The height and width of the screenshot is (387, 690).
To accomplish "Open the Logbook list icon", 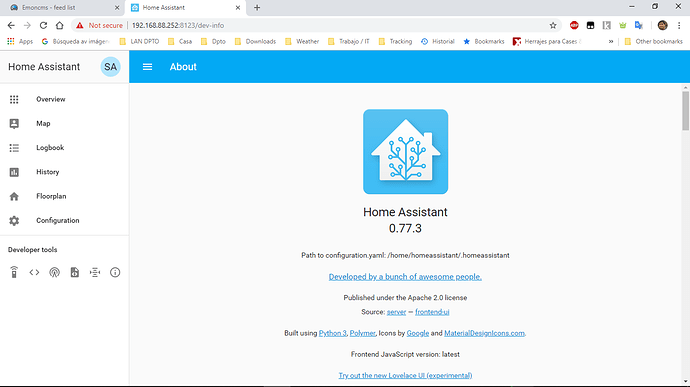I will (x=14, y=148).
